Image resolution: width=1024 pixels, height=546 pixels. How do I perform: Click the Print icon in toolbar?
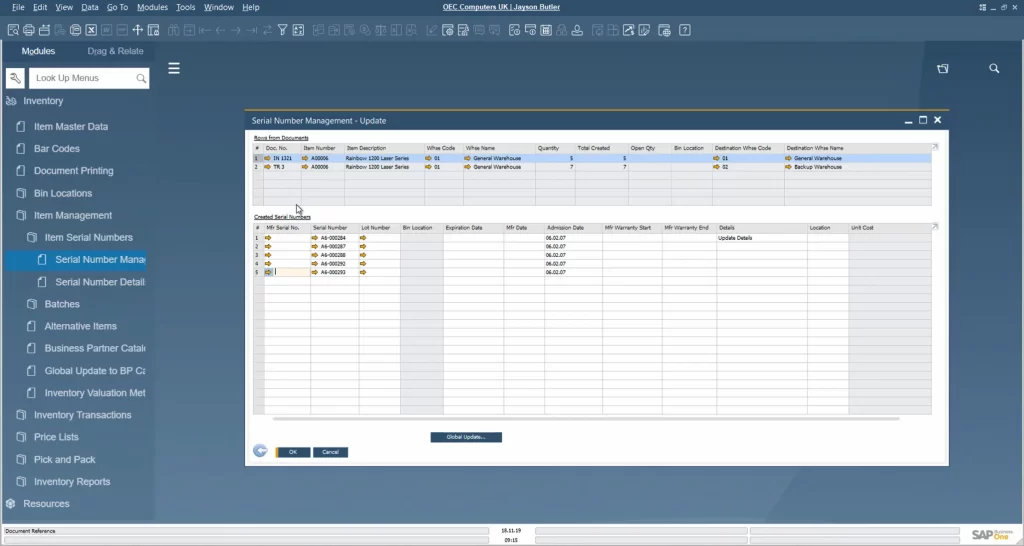point(28,30)
